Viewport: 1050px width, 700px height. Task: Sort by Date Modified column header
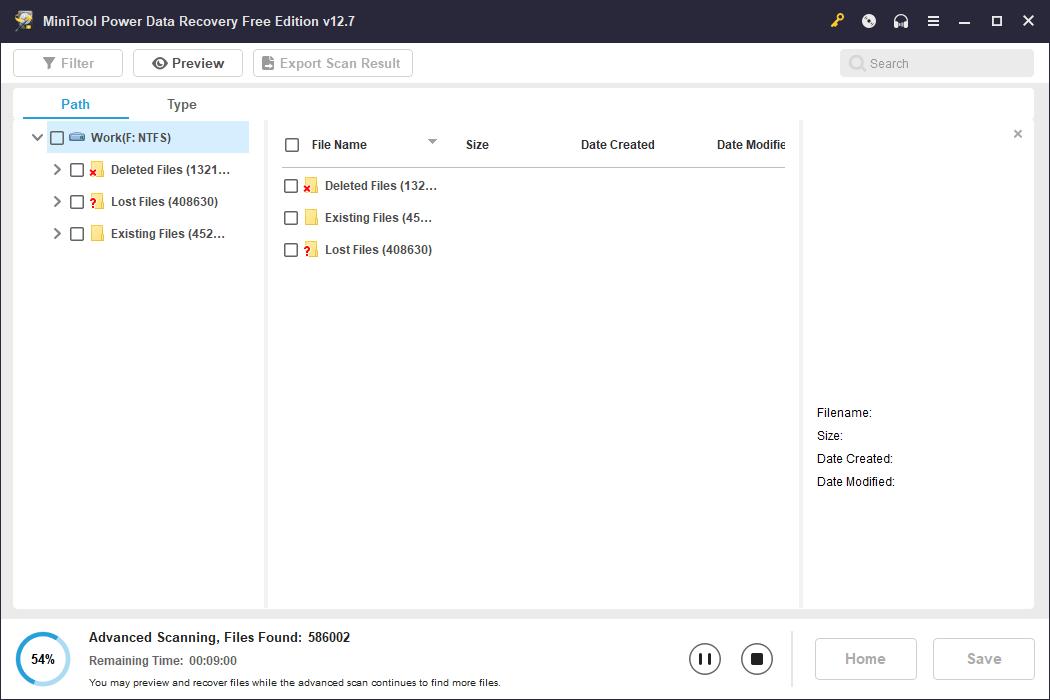(x=751, y=145)
